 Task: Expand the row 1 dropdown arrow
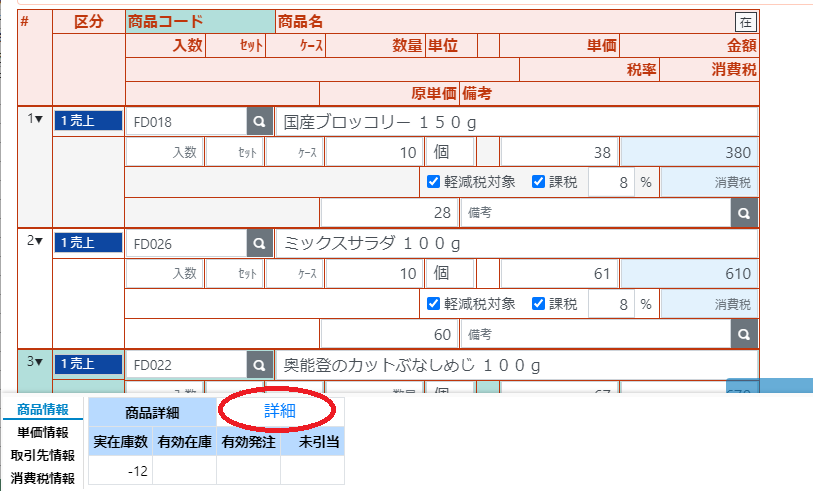(39, 119)
